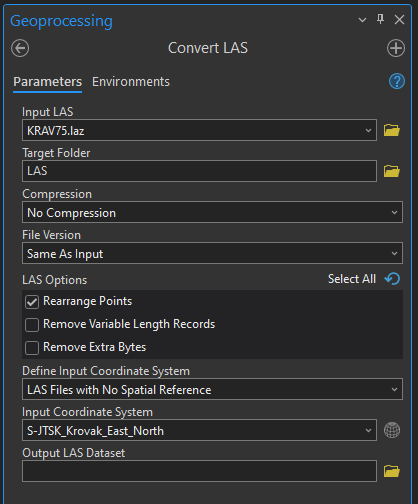Click the Remove Variable Length Records label

129,324
